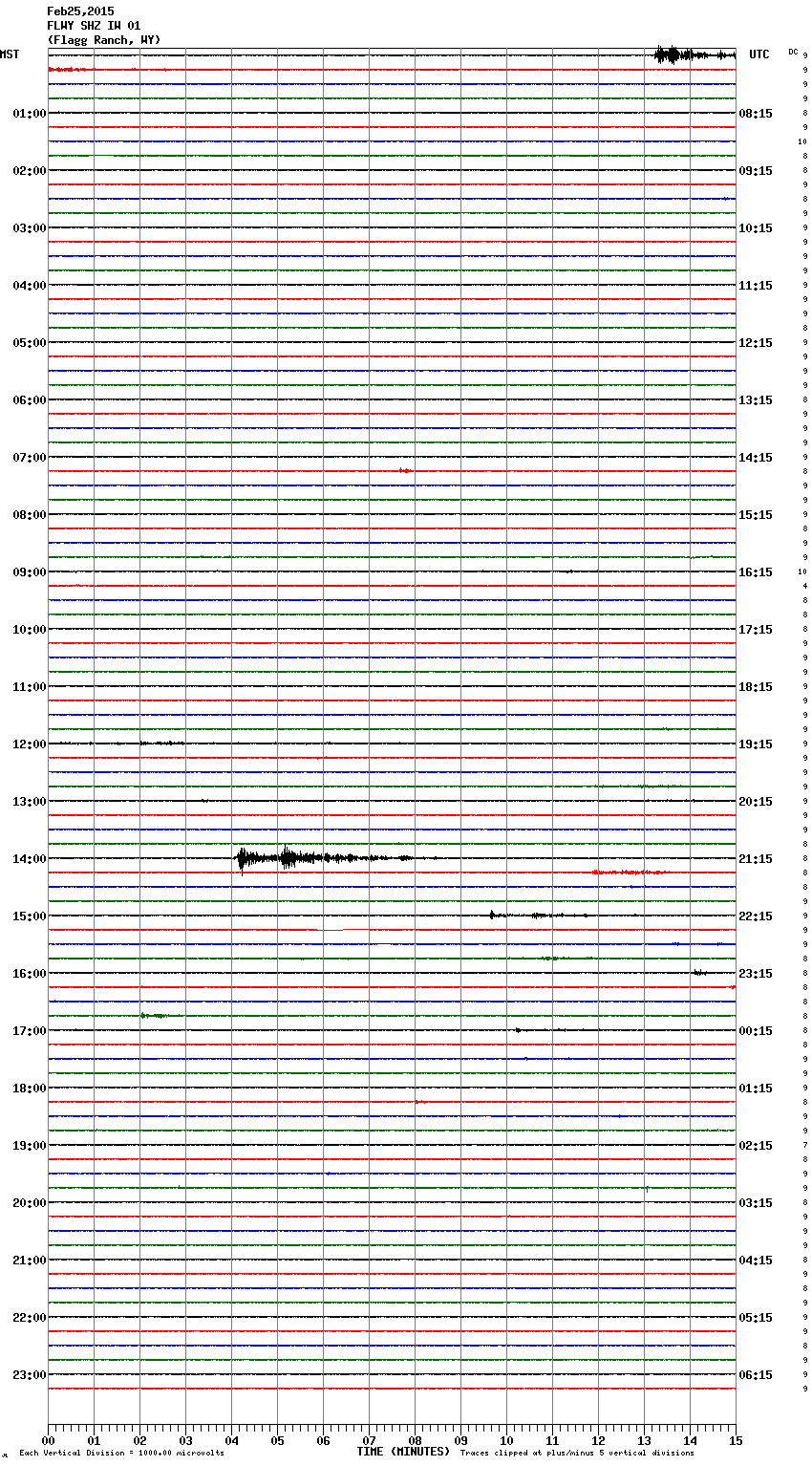Select the 05:00 MST row label
Image resolution: width=812 pixels, height=1466 pixels.
[x=30, y=343]
